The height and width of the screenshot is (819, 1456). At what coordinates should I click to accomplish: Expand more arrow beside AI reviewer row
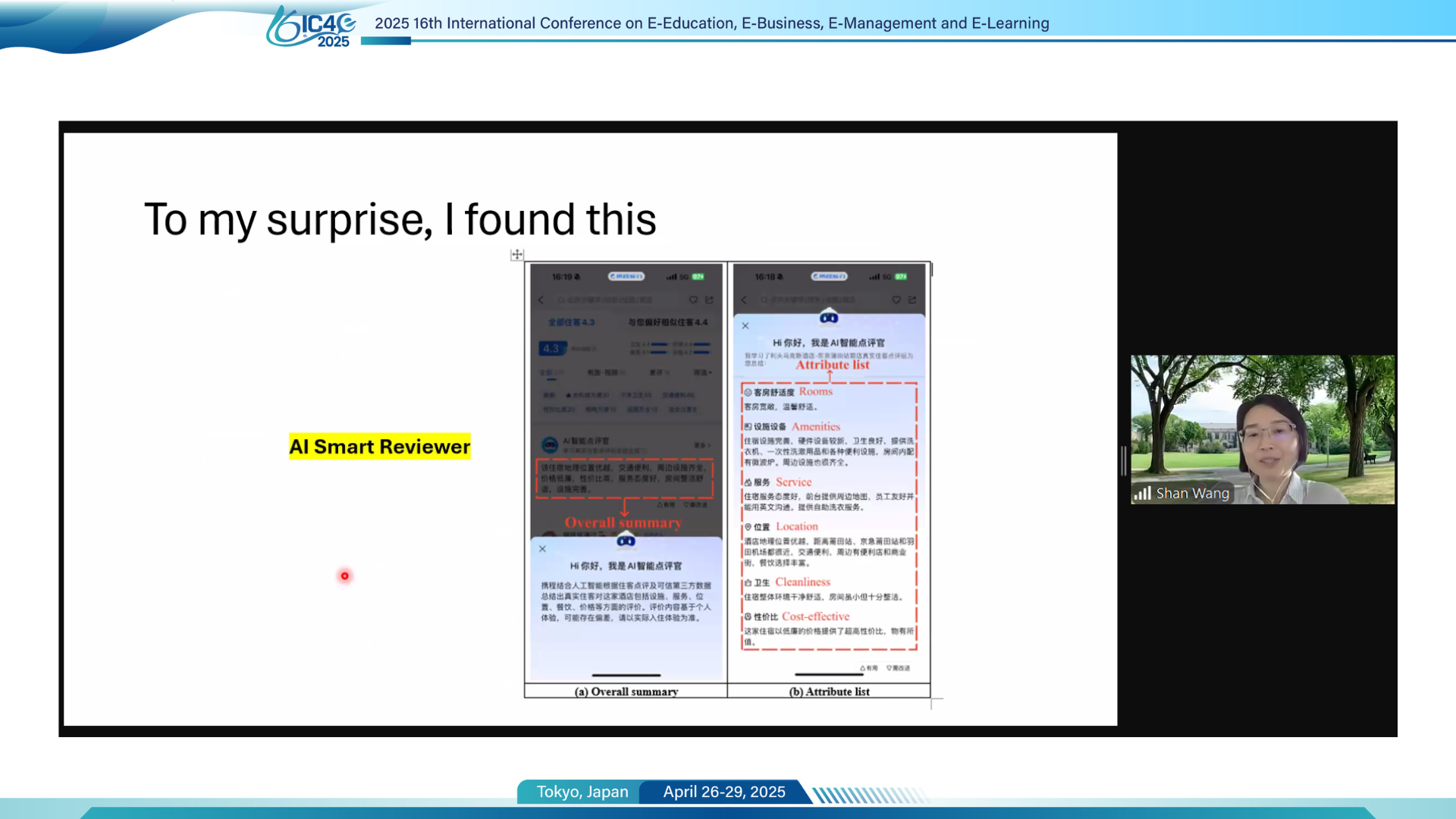[x=703, y=445]
